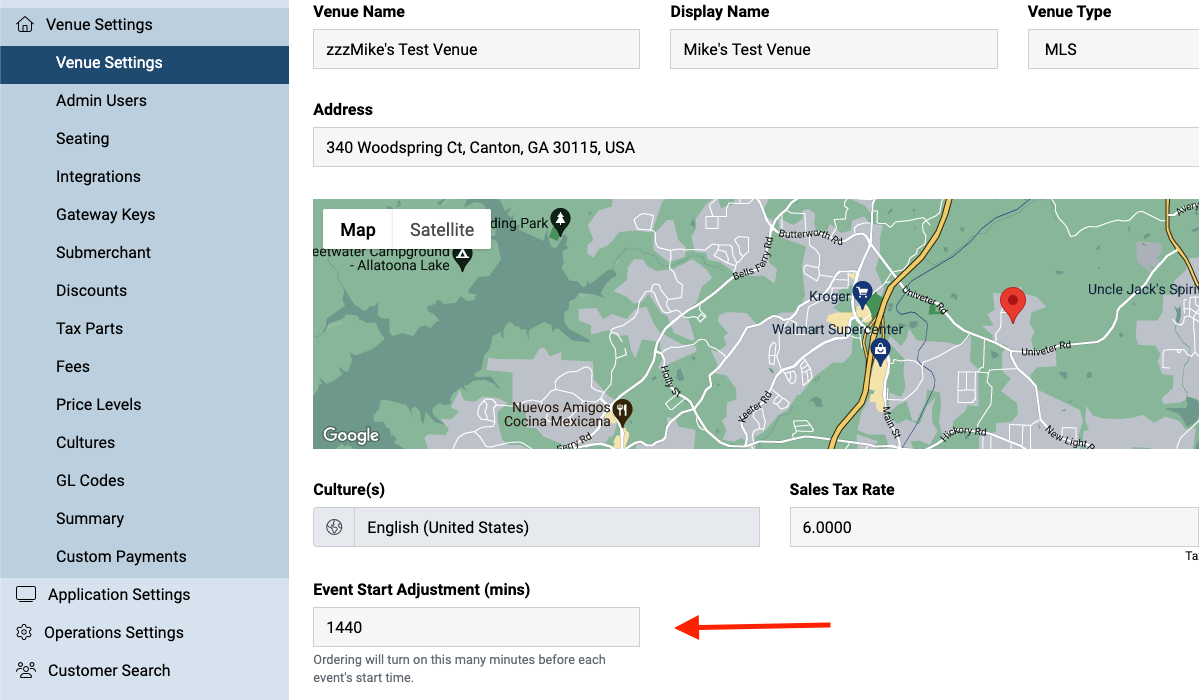This screenshot has width=1199, height=700.
Task: Go to Tax Parts settings
Action: (x=89, y=328)
